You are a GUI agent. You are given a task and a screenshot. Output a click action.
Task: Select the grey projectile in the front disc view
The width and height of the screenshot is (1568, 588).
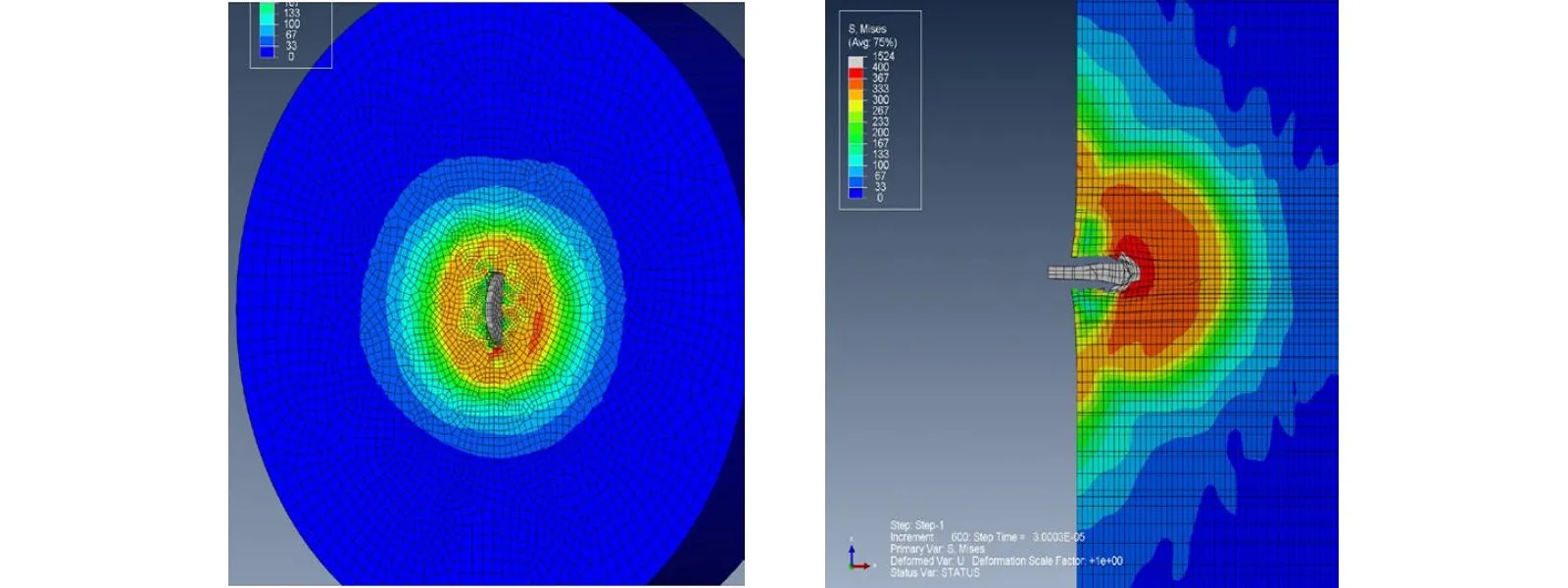click(496, 309)
